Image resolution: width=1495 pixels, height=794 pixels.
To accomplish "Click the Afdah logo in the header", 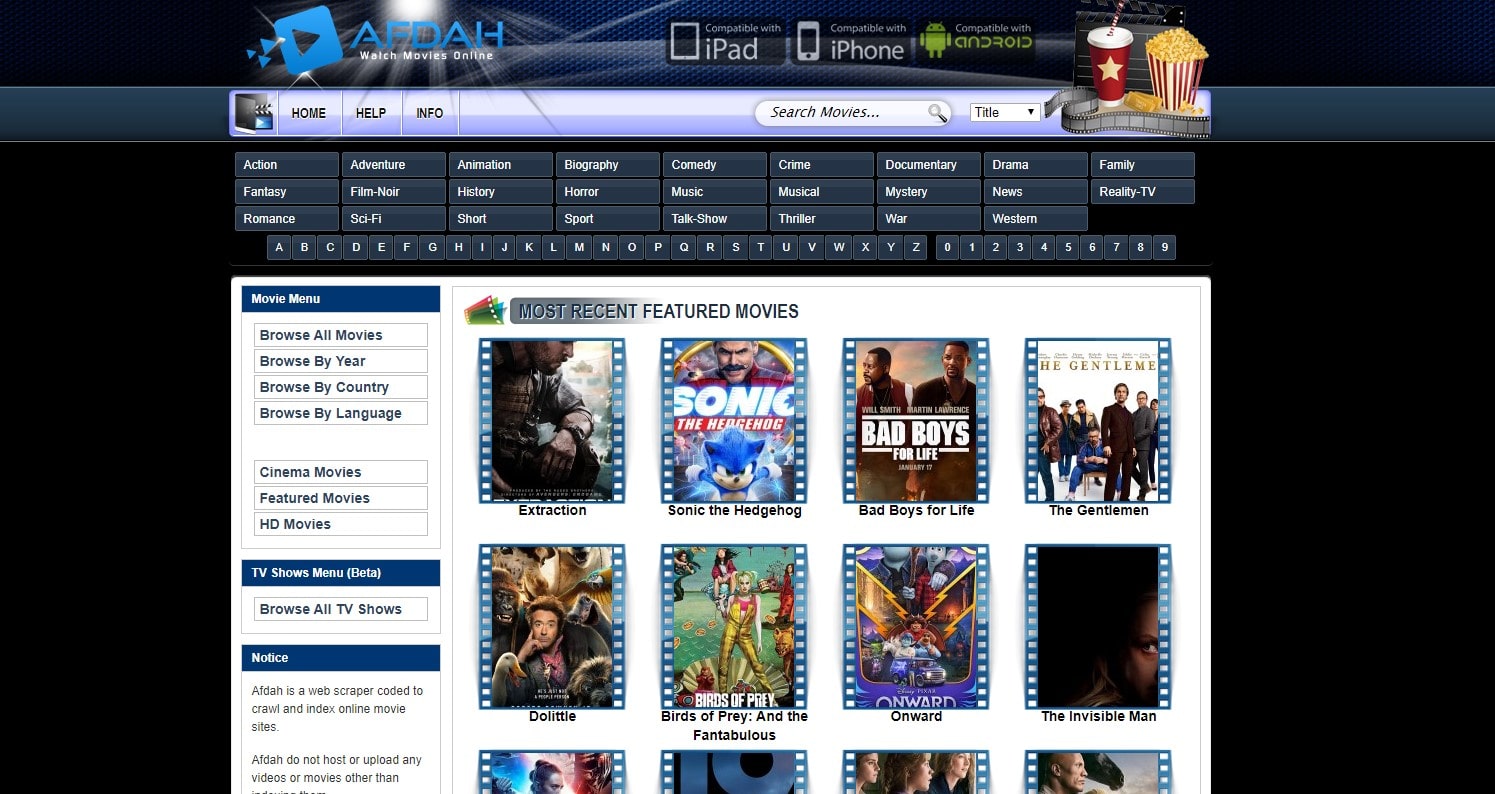I will (x=375, y=42).
